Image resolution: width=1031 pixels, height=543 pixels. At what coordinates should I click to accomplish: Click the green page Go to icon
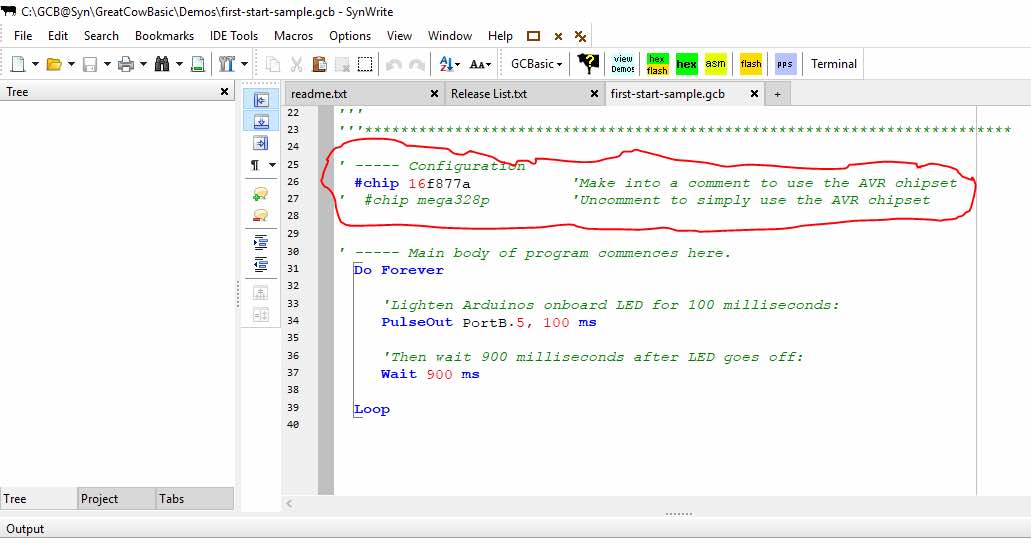[x=197, y=64]
